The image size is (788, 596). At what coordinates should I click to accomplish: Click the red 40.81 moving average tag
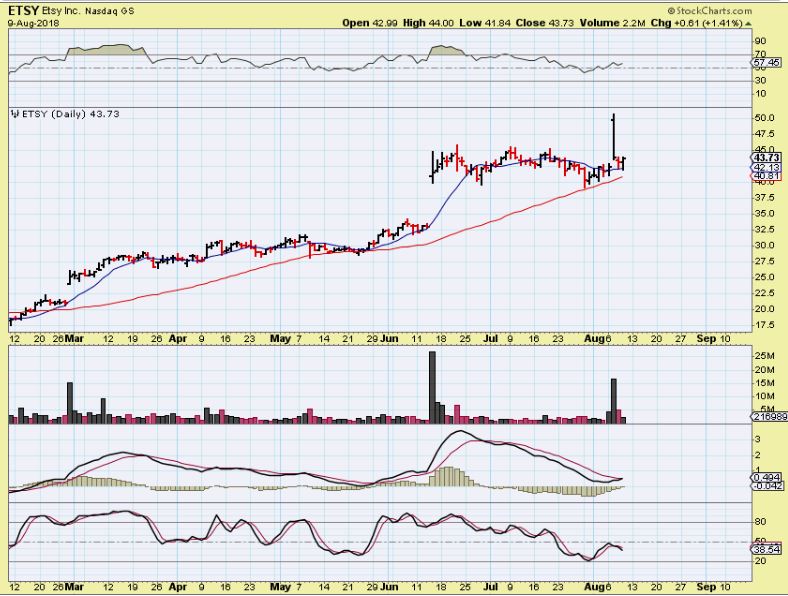[x=766, y=176]
